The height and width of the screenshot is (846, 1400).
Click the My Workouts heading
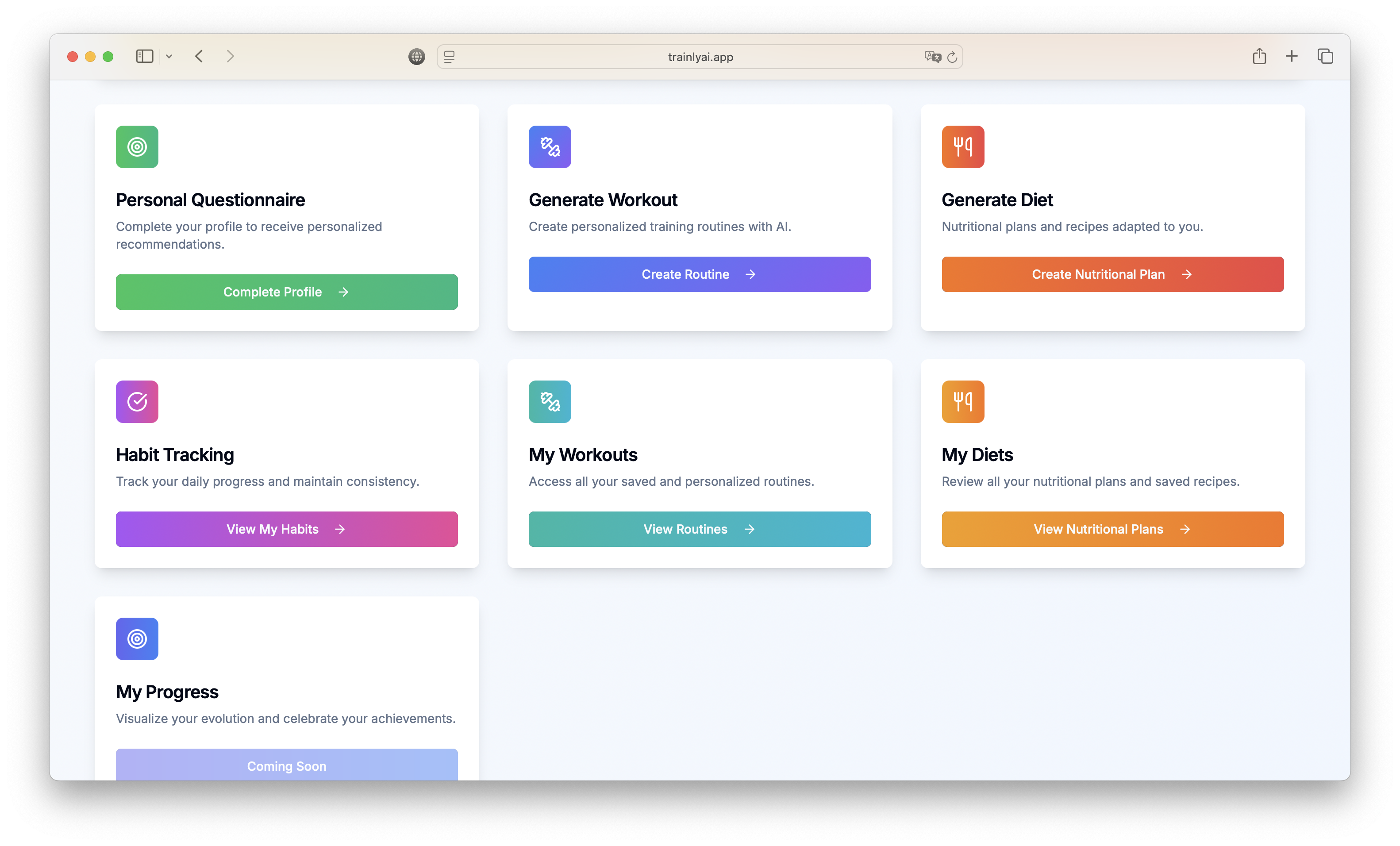(x=583, y=454)
